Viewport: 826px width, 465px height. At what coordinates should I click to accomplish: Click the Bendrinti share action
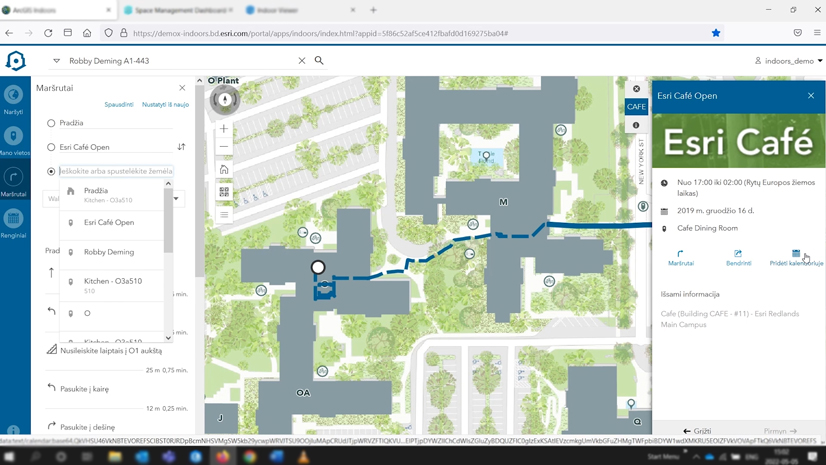(738, 258)
